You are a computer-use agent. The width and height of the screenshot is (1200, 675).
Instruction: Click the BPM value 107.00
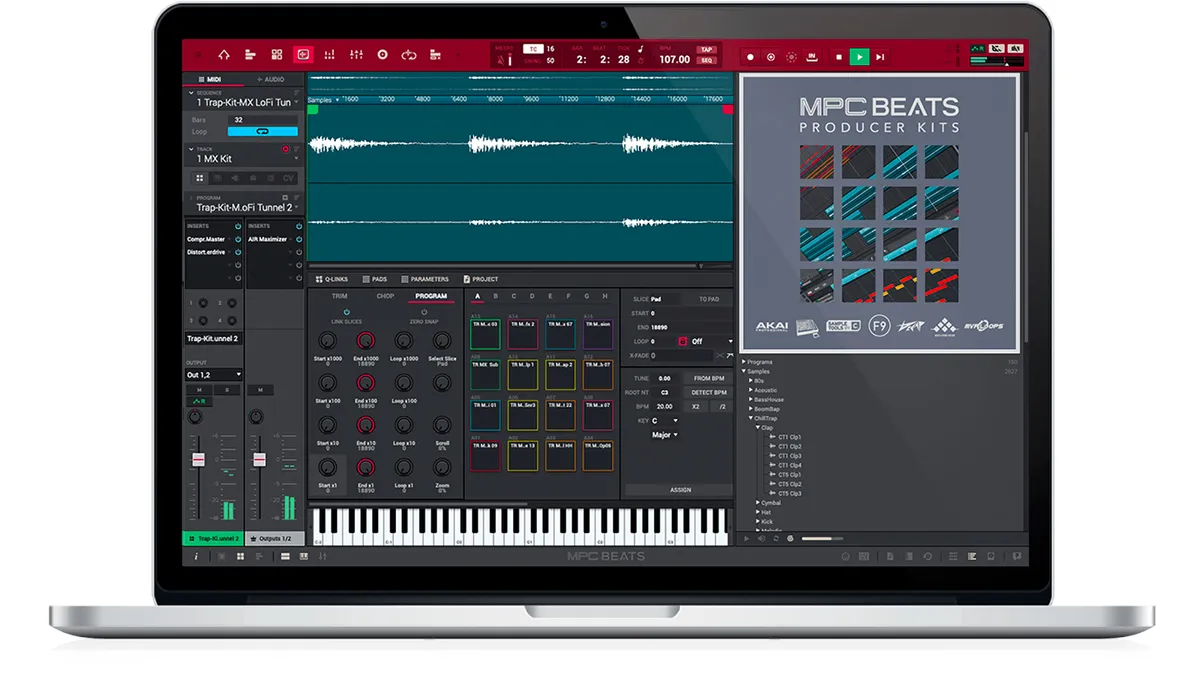point(675,60)
